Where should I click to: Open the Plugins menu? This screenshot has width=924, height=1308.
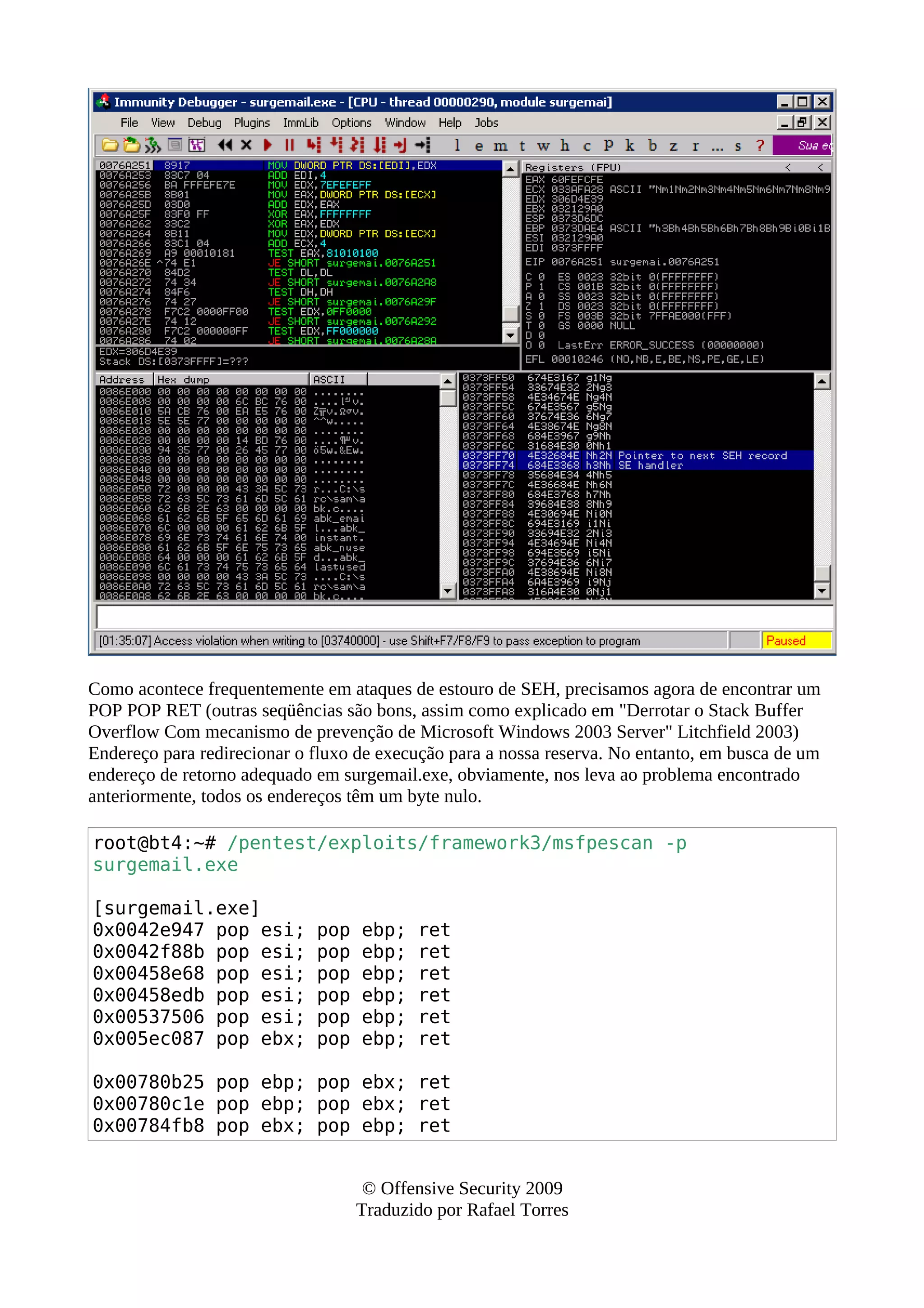point(252,122)
